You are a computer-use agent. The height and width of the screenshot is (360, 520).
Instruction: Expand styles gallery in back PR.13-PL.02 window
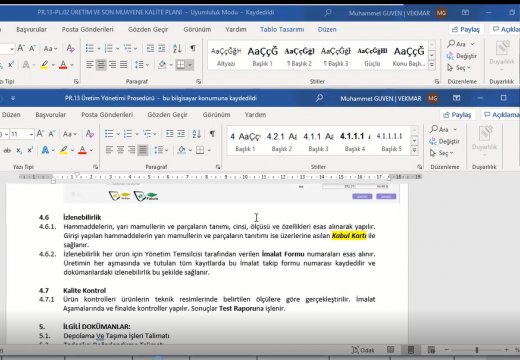(432, 65)
